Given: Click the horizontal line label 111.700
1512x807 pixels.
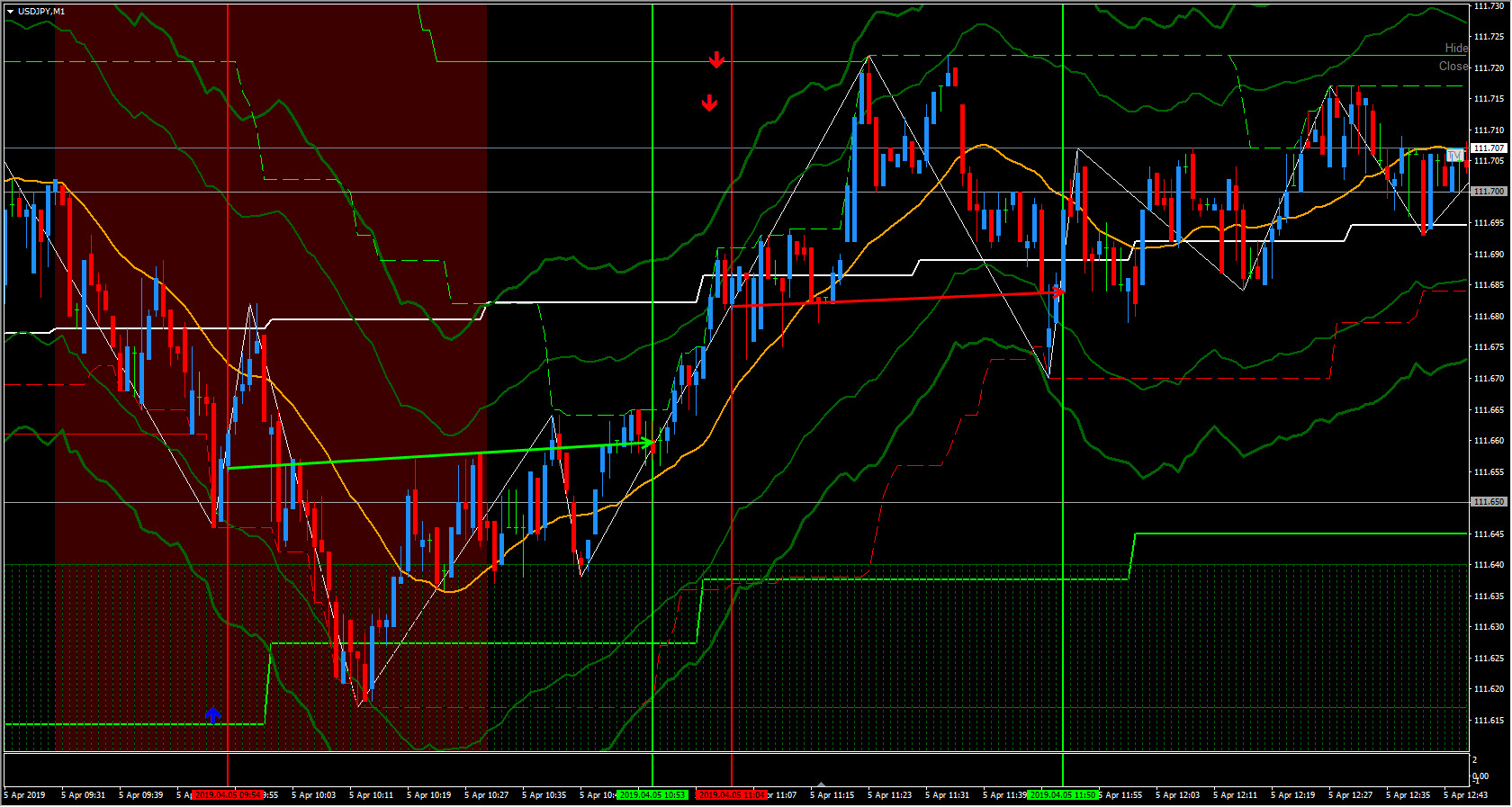Looking at the screenshot, I should coord(1489,191).
